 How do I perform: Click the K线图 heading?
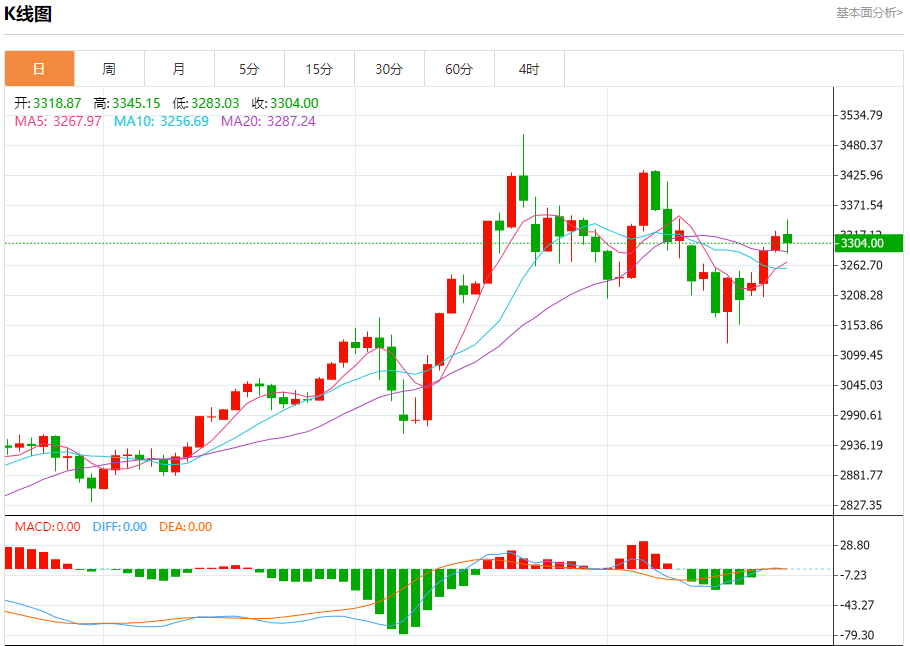coord(28,13)
